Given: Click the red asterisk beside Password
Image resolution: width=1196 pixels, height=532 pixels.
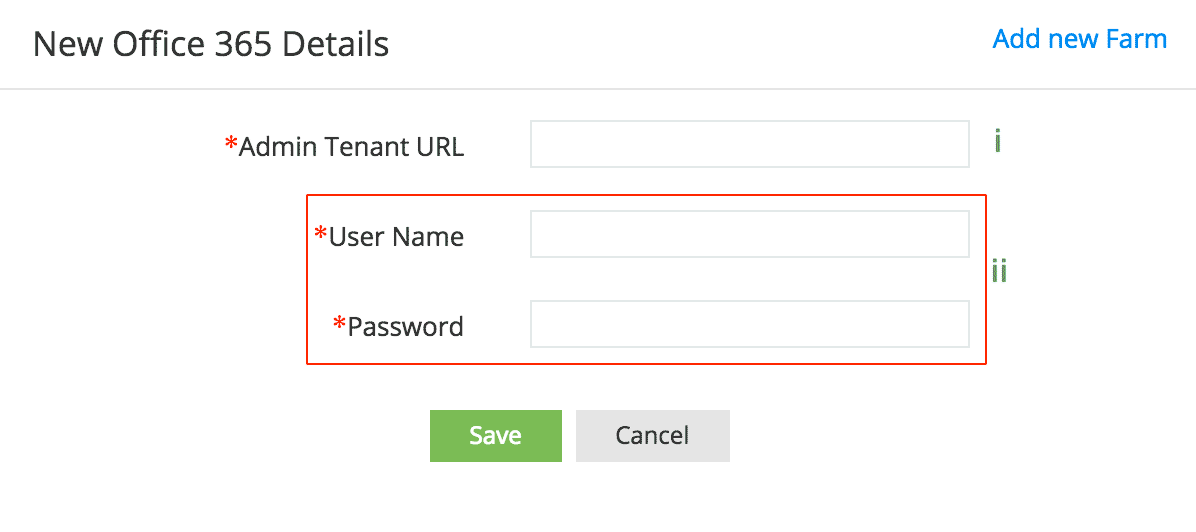Looking at the screenshot, I should [340, 324].
